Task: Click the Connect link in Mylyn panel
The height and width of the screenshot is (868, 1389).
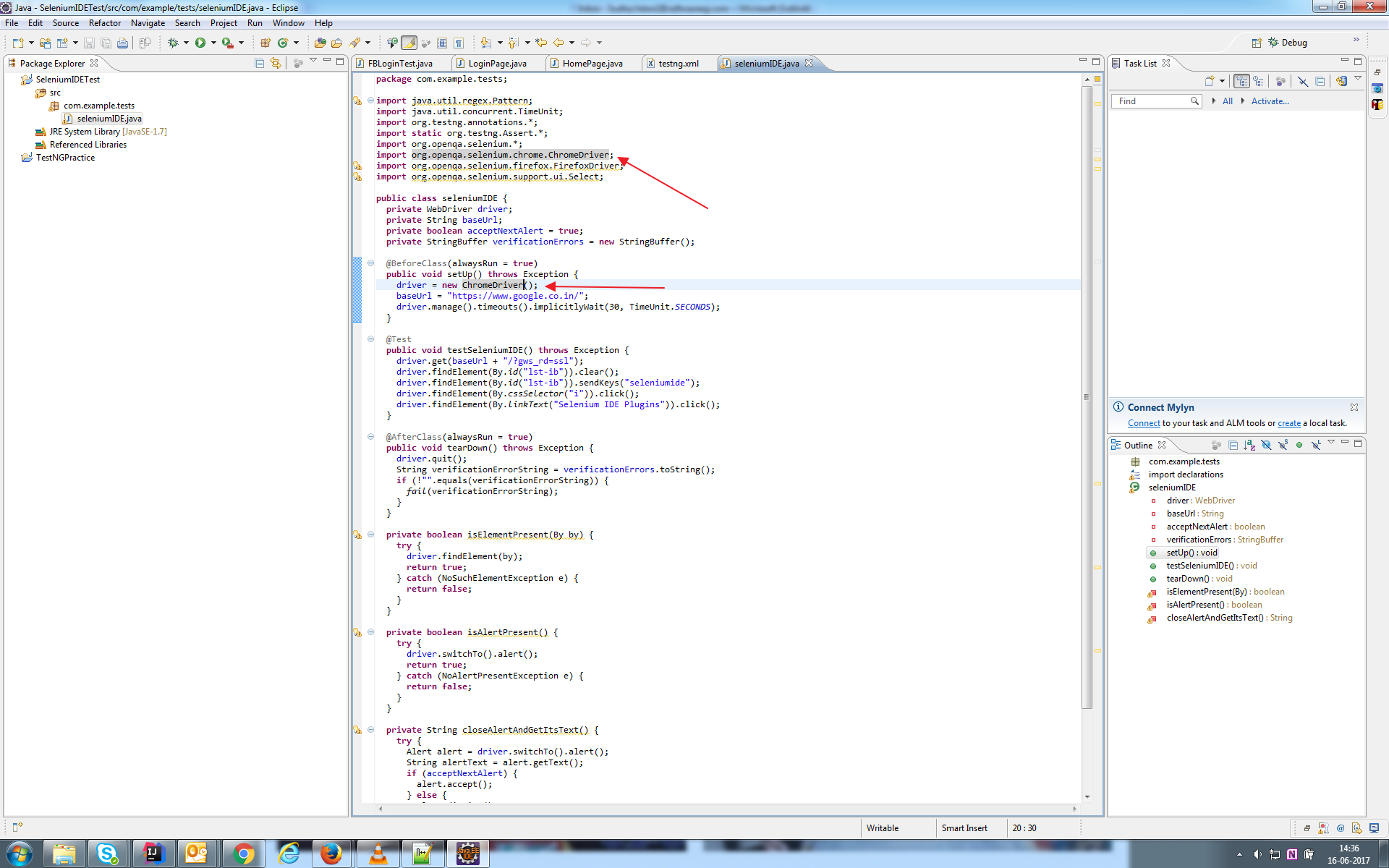Action: pyautogui.click(x=1143, y=423)
